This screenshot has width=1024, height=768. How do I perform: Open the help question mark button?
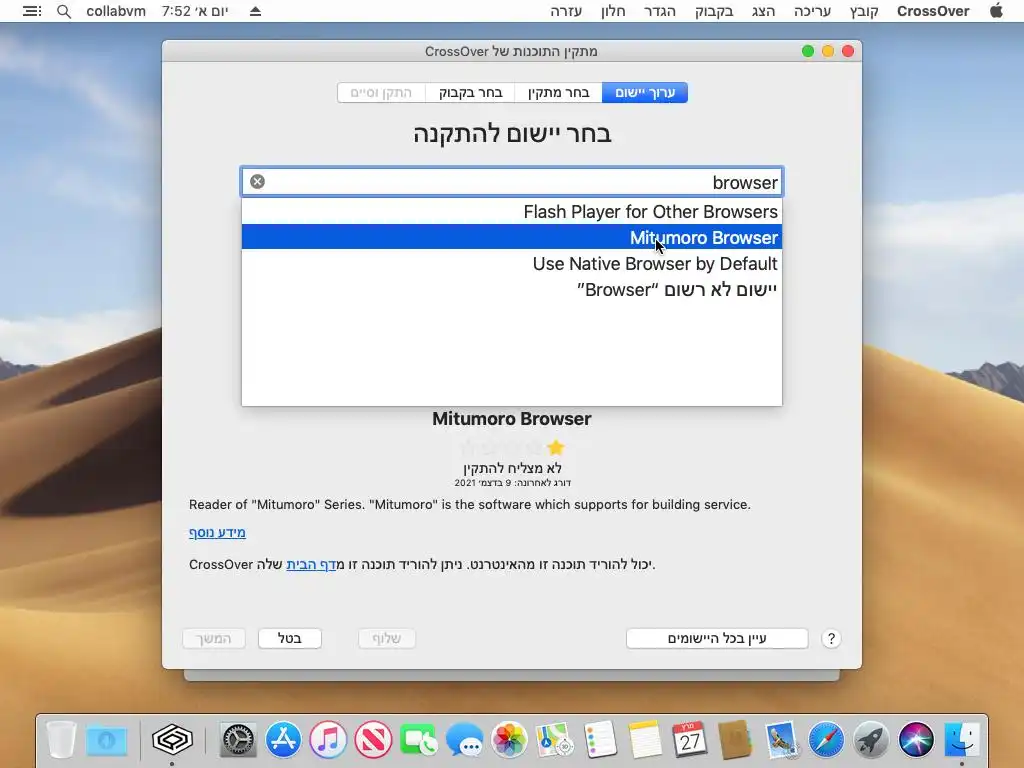(831, 639)
